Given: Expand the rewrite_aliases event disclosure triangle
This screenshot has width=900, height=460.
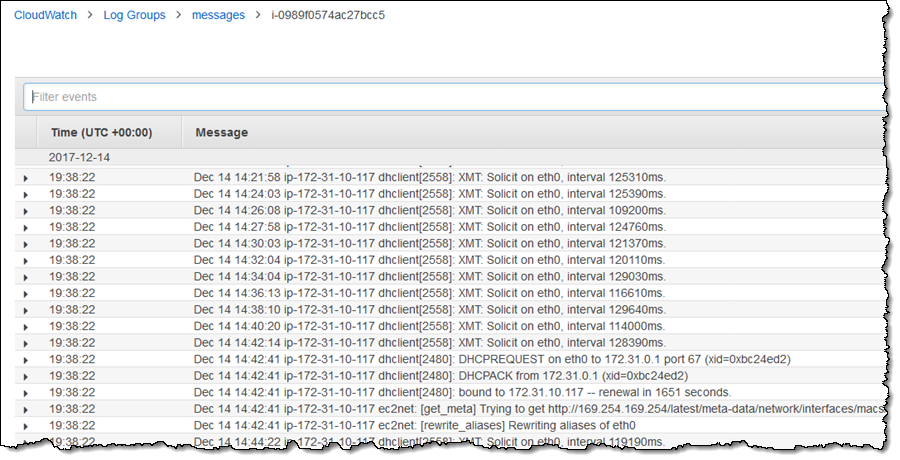Looking at the screenshot, I should tap(25, 426).
